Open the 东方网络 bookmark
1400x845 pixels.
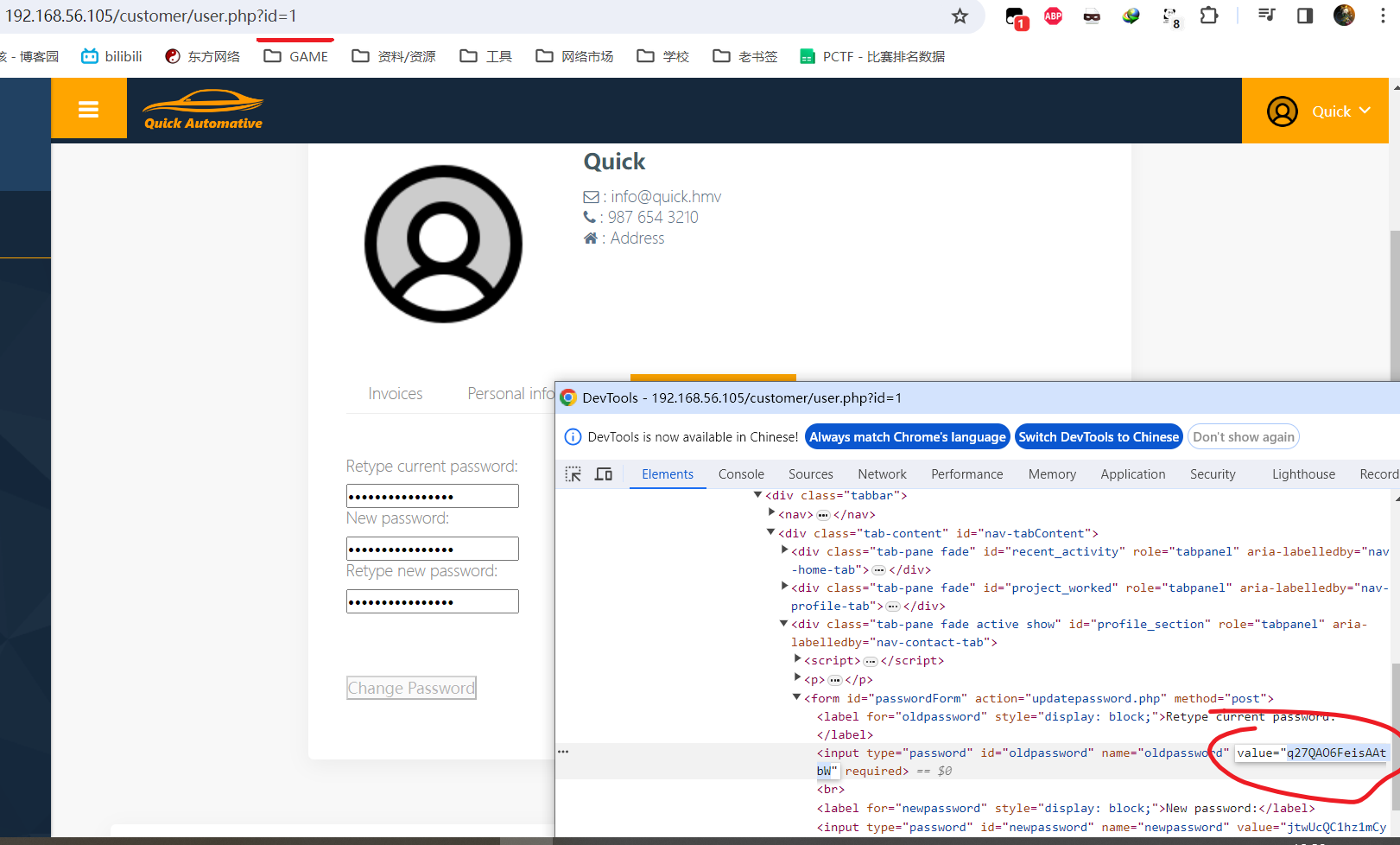tap(202, 56)
